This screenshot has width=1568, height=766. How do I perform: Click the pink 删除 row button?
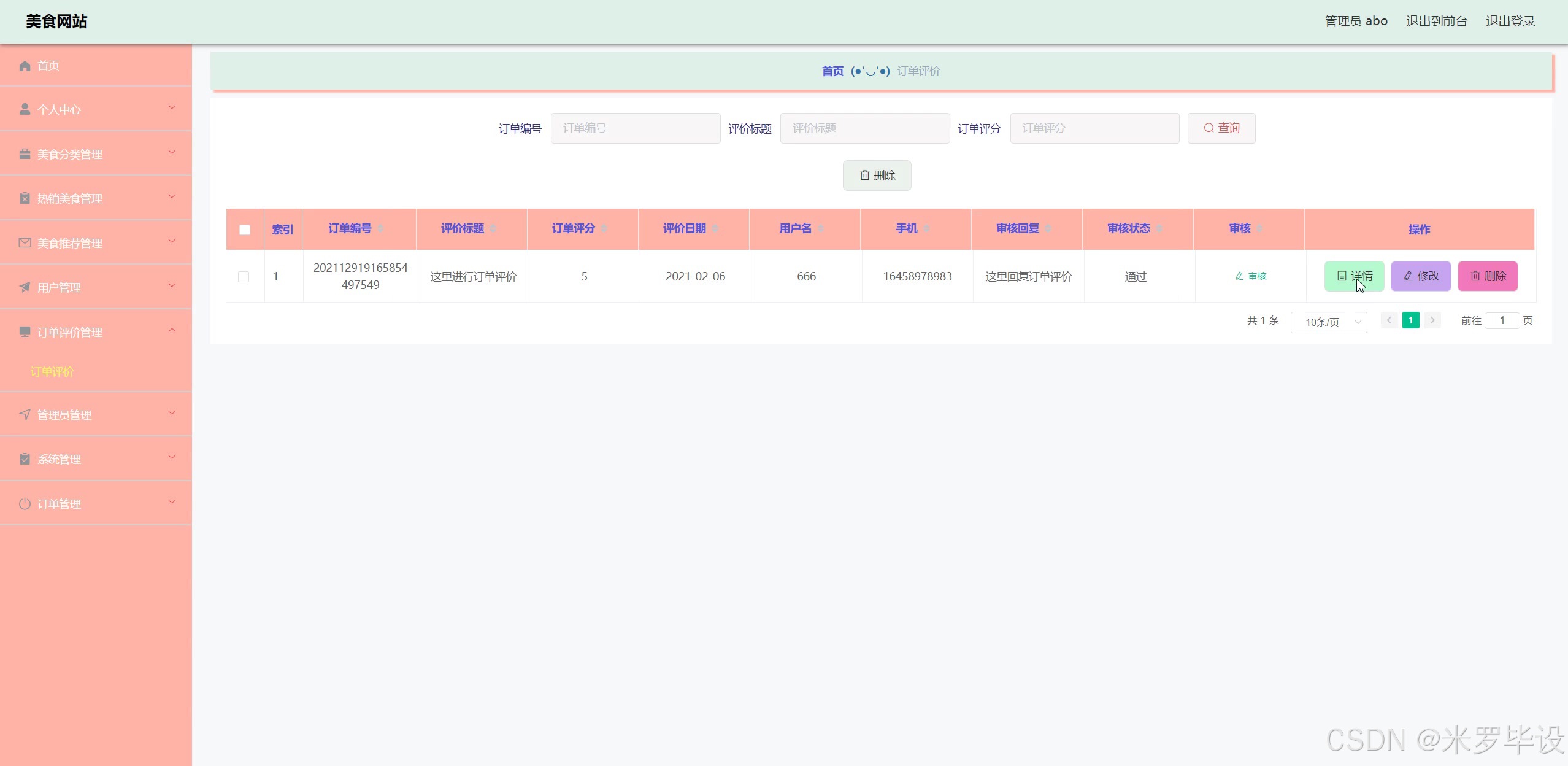click(1487, 276)
